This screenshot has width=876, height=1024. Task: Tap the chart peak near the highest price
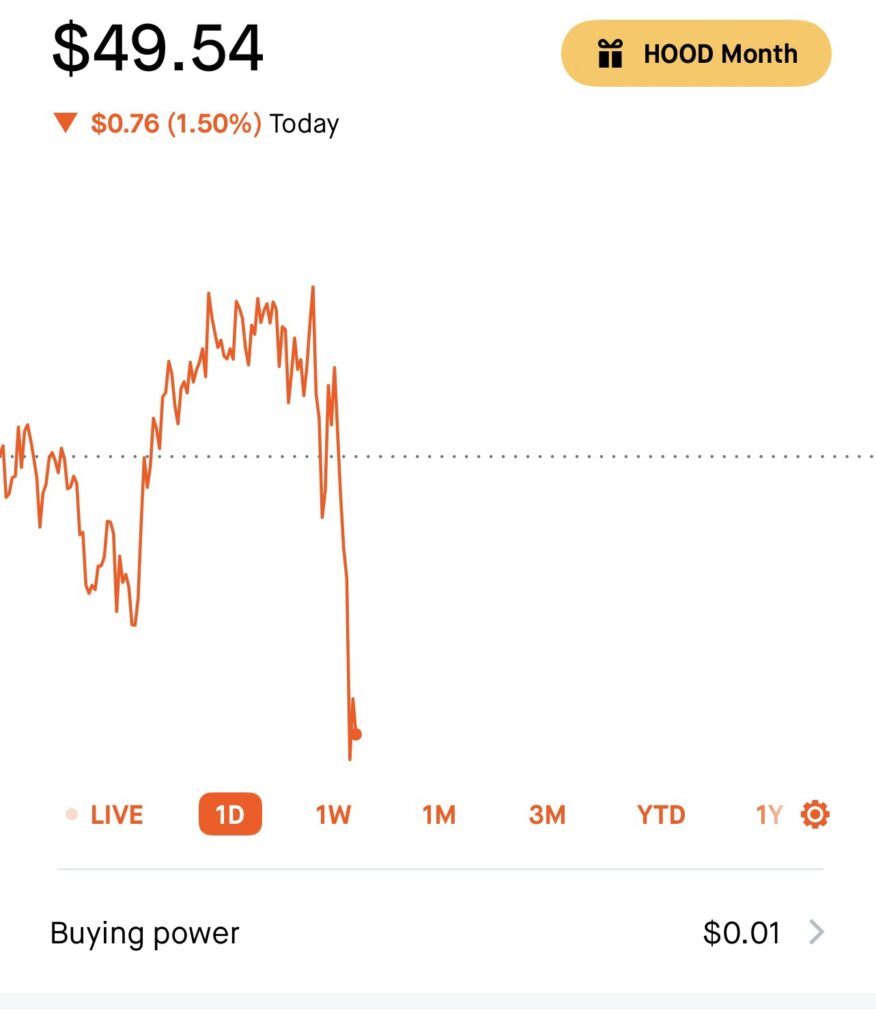[x=313, y=287]
